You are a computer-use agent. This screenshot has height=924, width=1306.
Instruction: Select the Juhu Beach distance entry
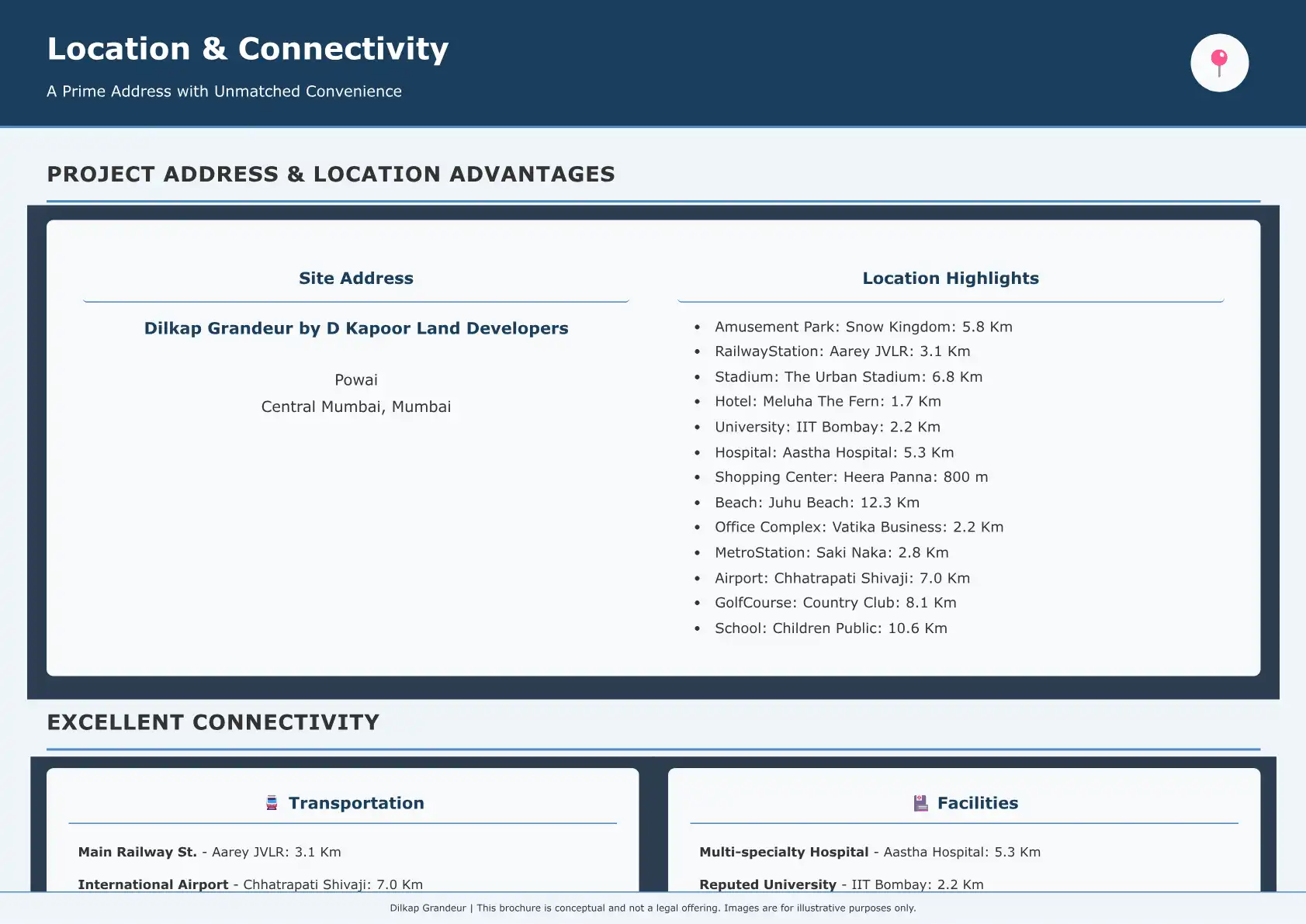pyautogui.click(x=816, y=503)
